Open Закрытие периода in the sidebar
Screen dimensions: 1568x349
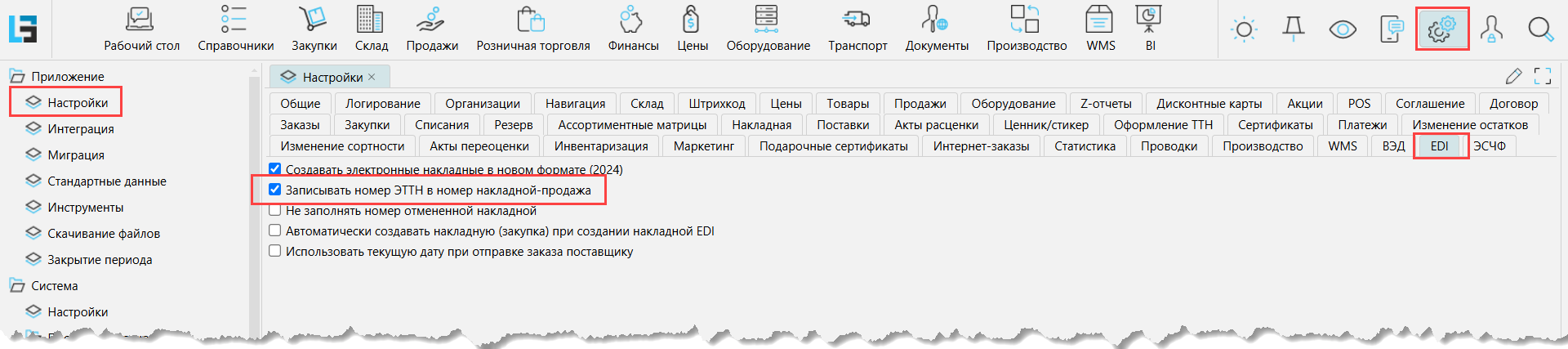coord(100,260)
